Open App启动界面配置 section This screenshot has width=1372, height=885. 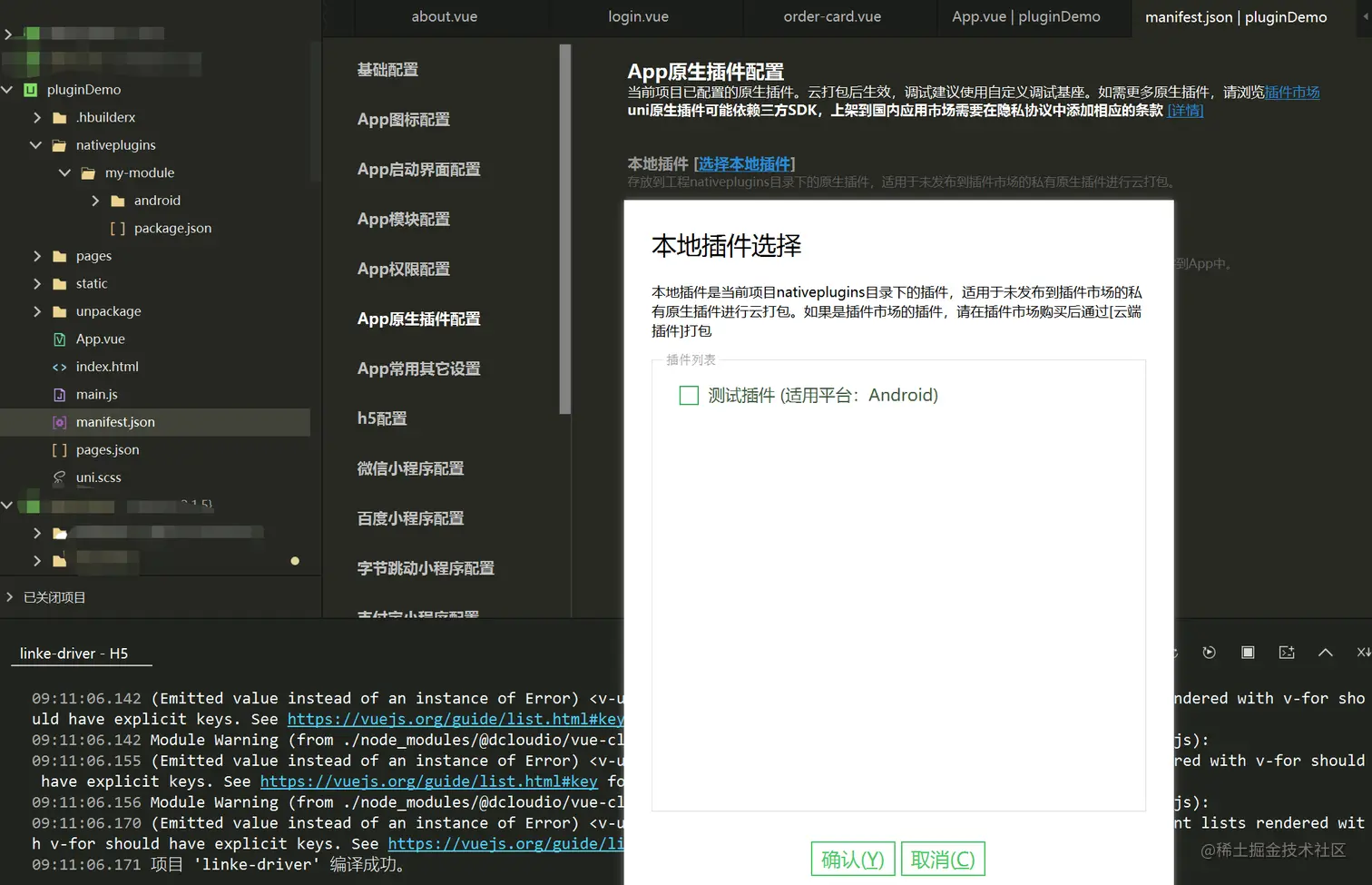[x=419, y=170]
